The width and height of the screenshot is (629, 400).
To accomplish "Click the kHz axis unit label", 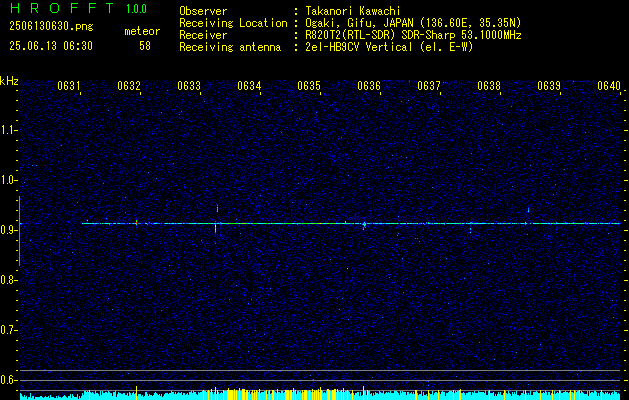I will point(9,81).
